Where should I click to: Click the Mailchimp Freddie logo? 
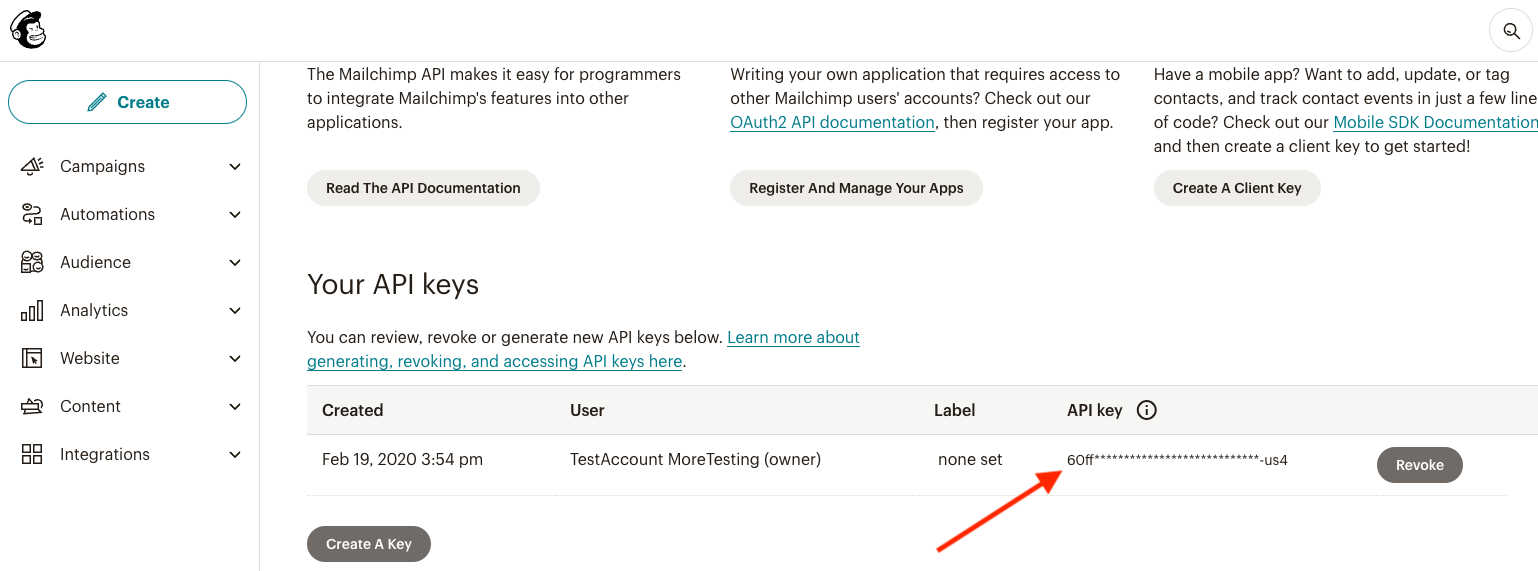coord(28,30)
